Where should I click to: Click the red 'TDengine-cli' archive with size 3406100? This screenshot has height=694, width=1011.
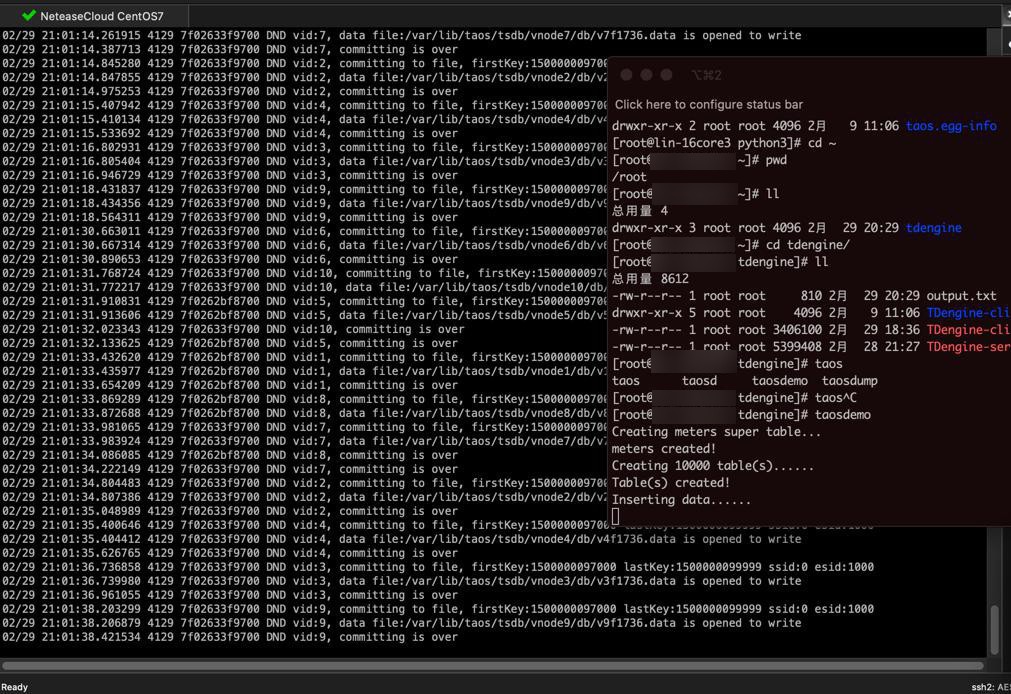(968, 330)
